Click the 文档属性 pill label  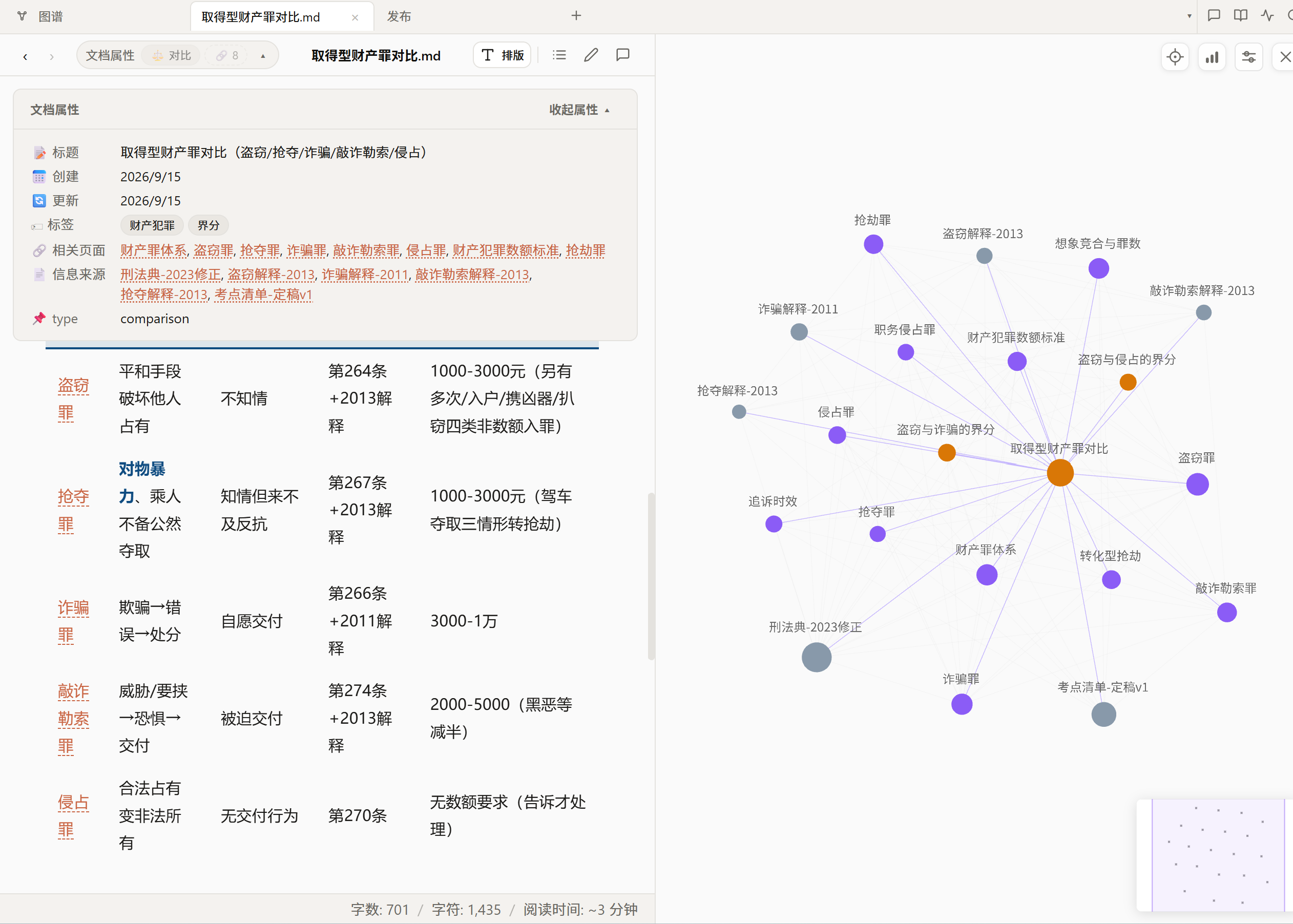pos(110,55)
